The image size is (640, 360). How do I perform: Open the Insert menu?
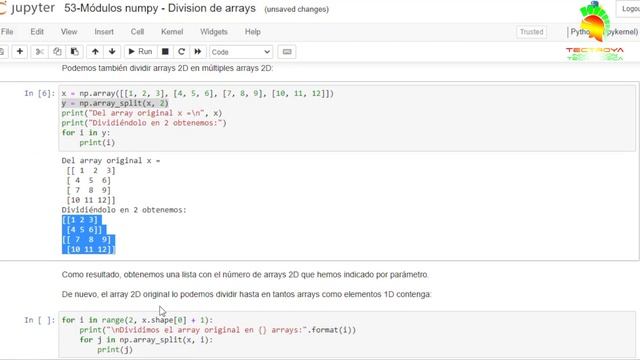coord(104,32)
